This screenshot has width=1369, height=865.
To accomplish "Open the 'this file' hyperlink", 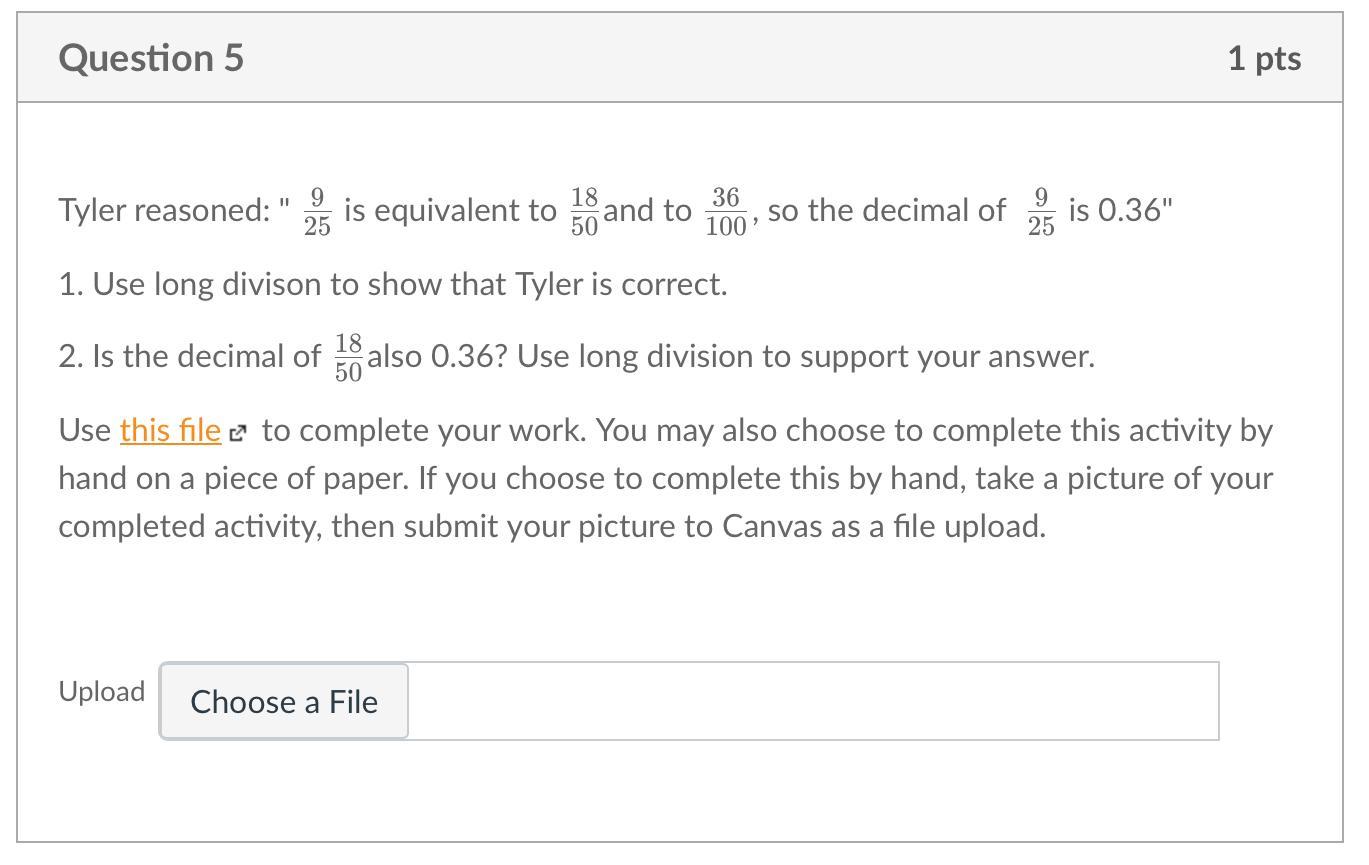I will [169, 431].
